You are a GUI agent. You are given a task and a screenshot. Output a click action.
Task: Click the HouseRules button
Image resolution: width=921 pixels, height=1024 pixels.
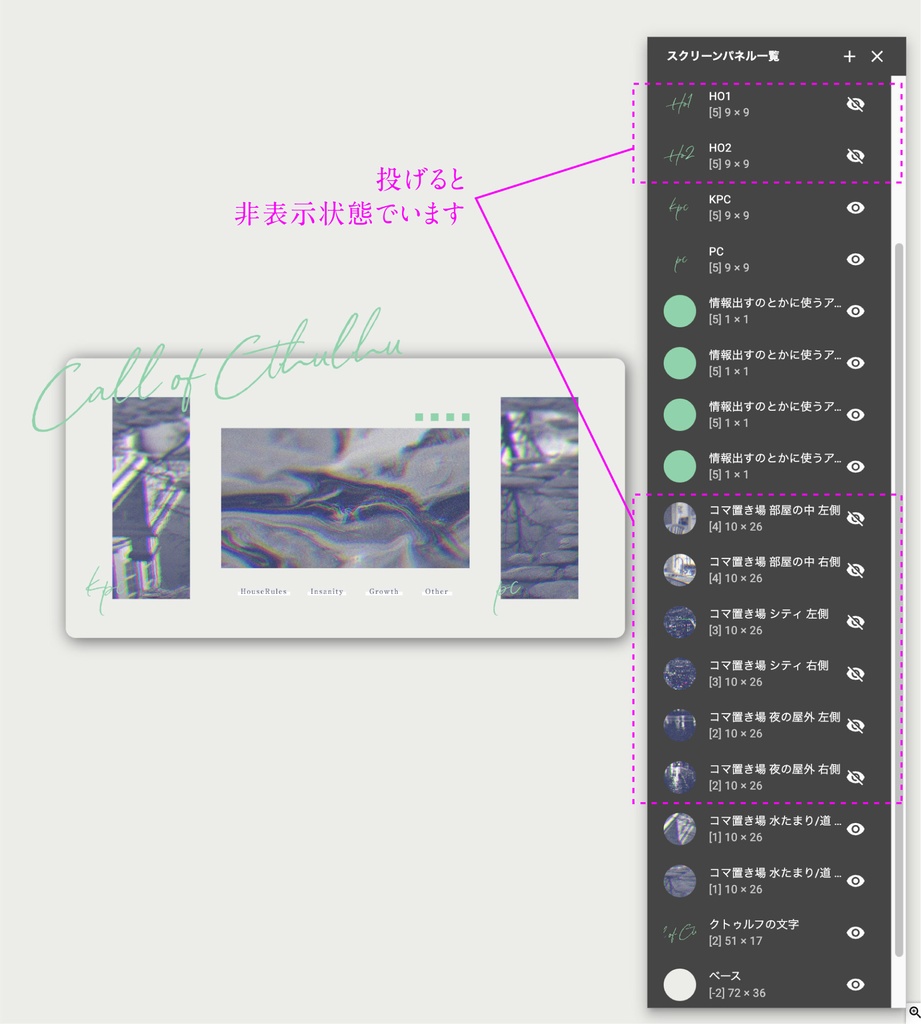[x=263, y=591]
